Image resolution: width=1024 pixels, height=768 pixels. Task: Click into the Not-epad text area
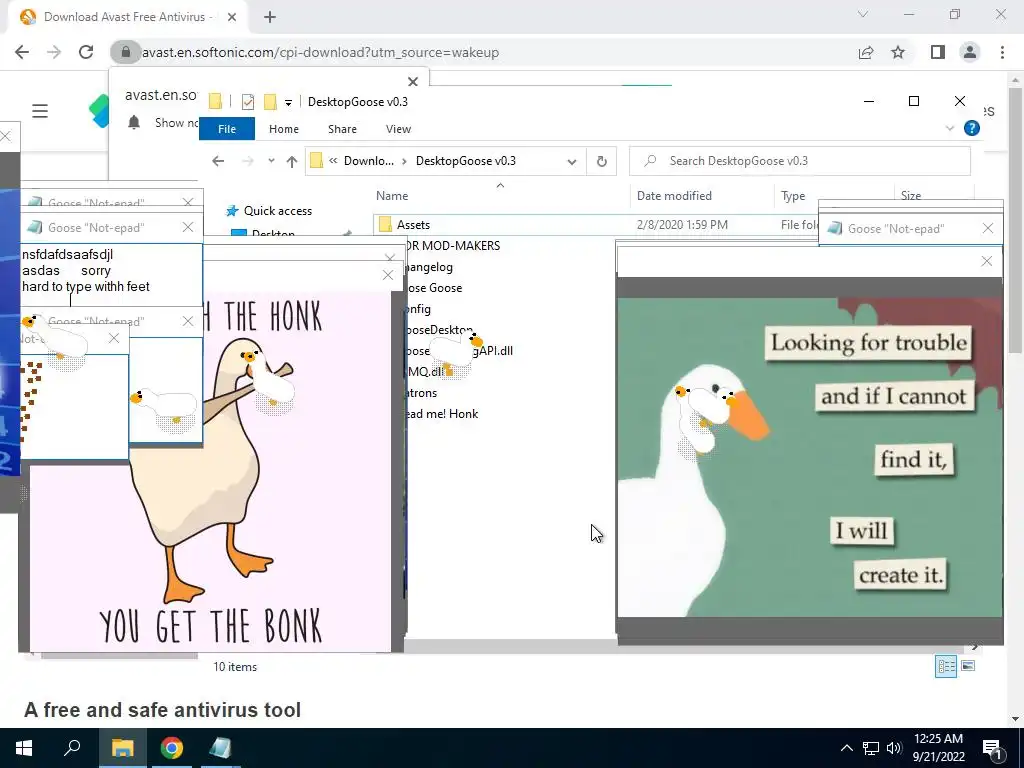(111, 275)
